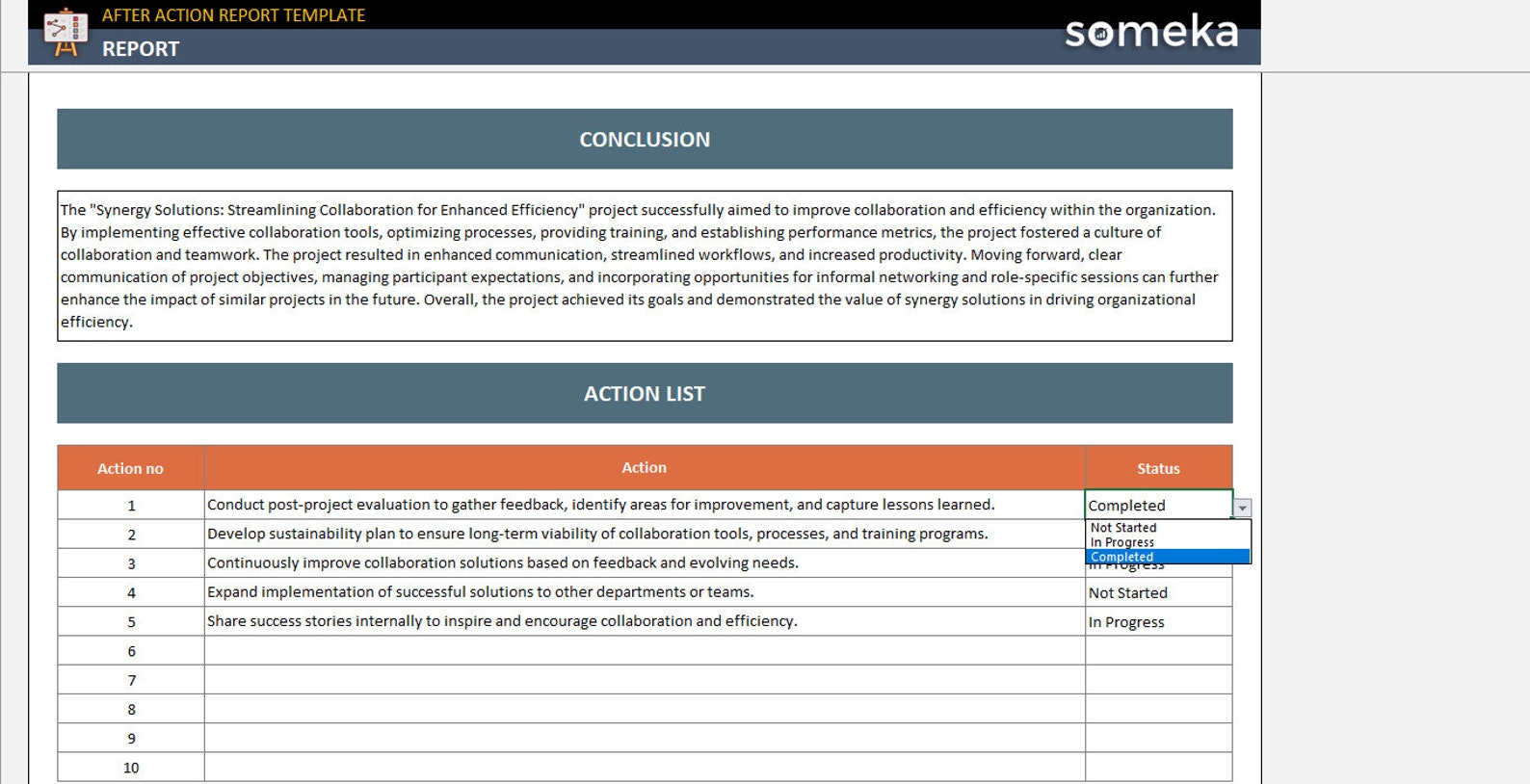The image size is (1530, 784).
Task: Click the 'Action no' column header
Action: pos(131,468)
